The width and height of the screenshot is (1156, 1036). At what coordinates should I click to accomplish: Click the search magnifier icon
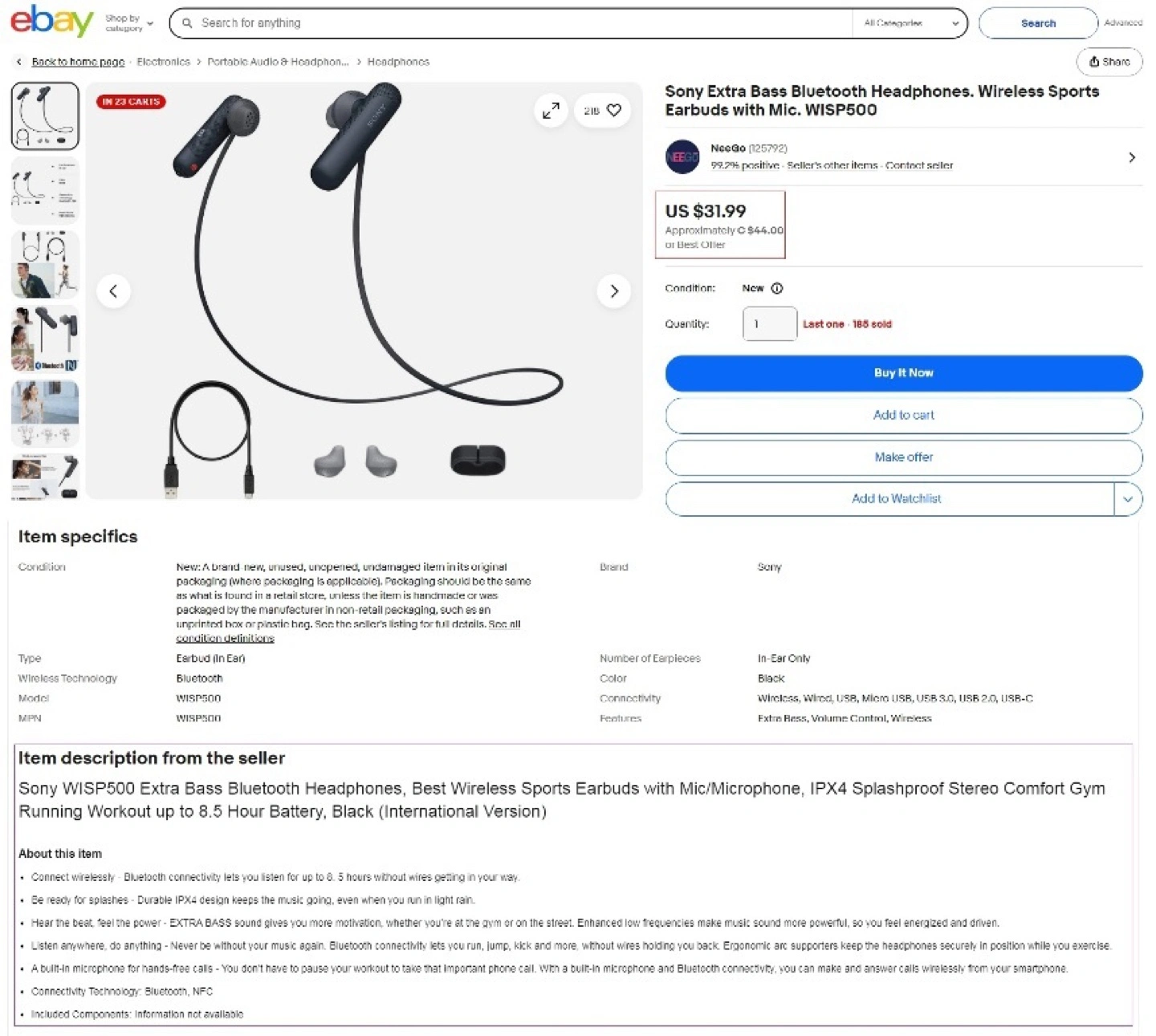(187, 23)
